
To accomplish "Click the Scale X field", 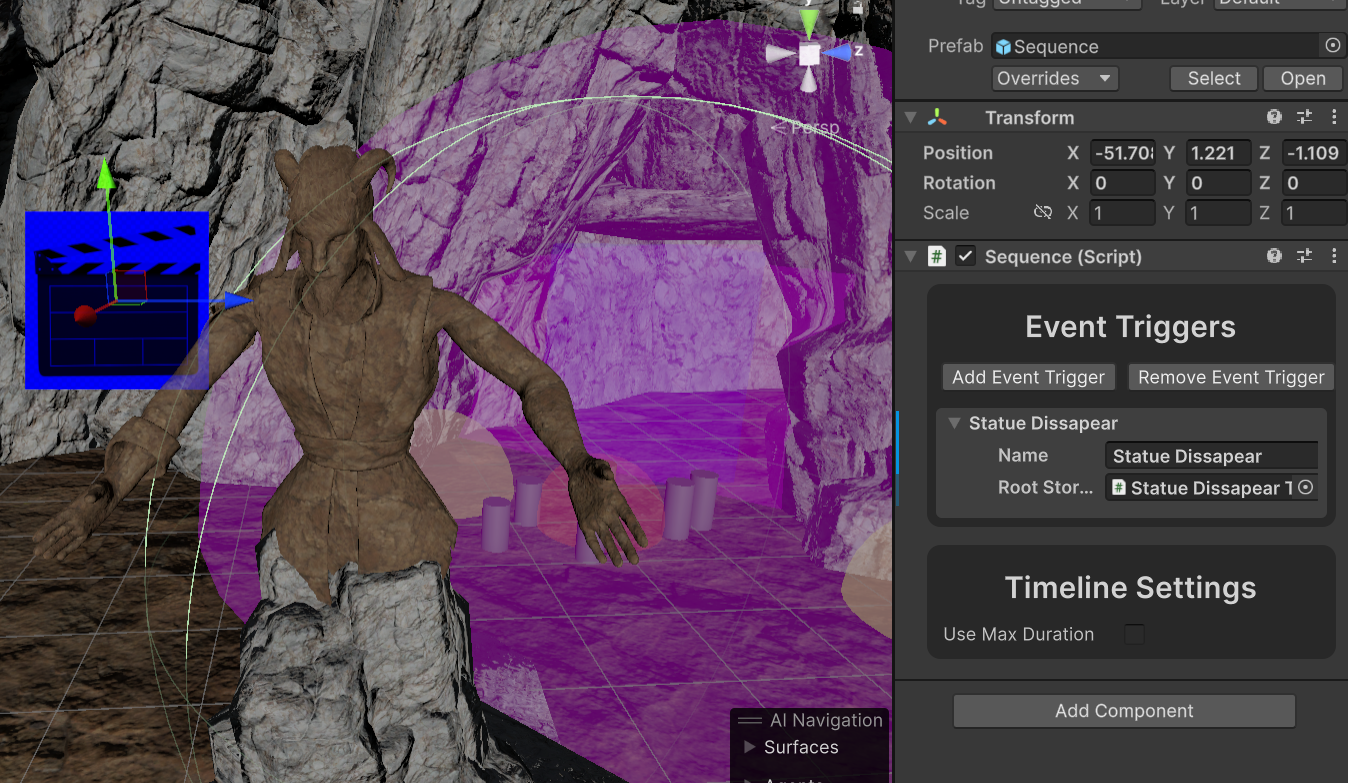I will point(1122,213).
